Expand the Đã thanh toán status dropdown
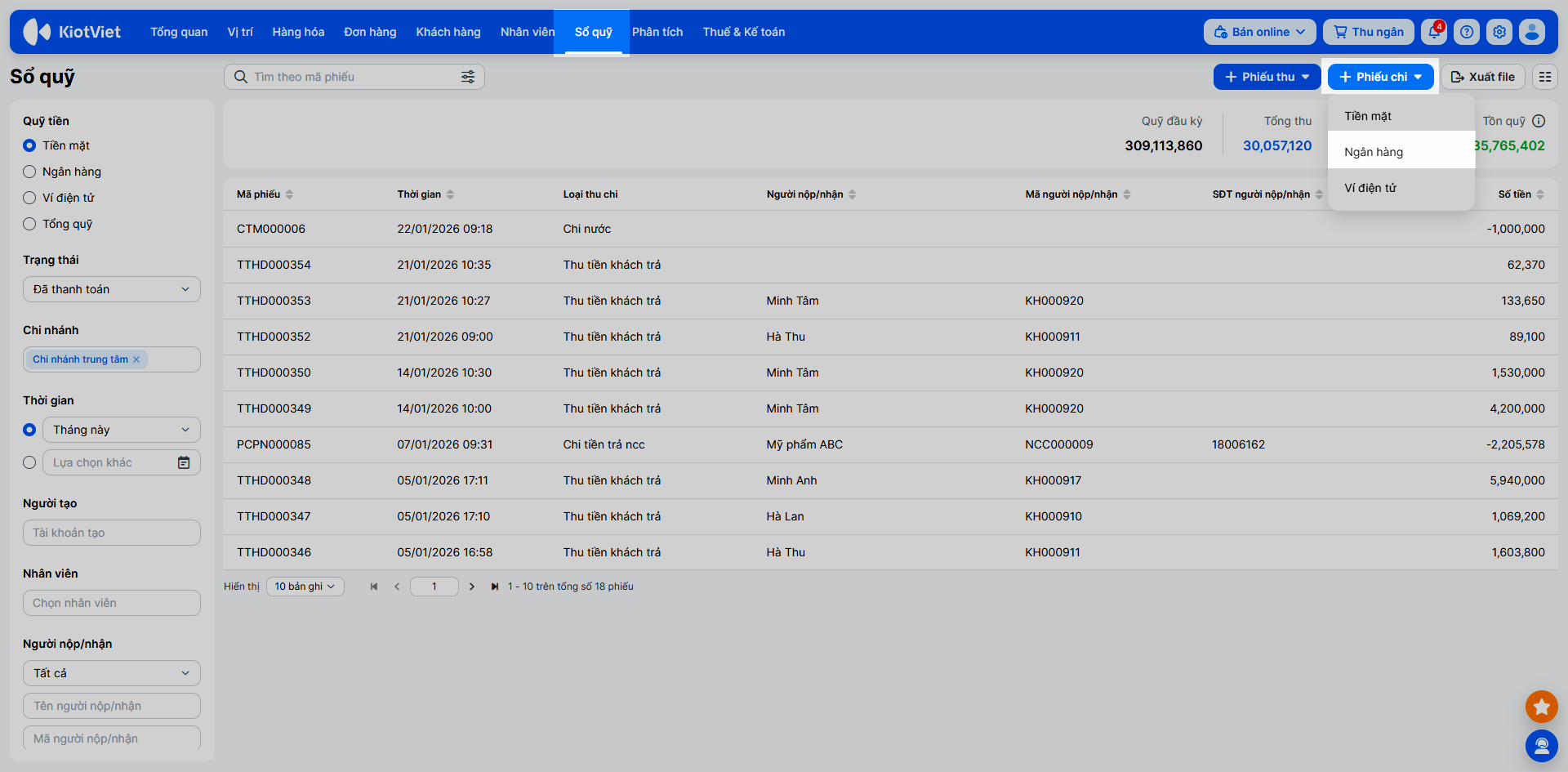 point(112,289)
